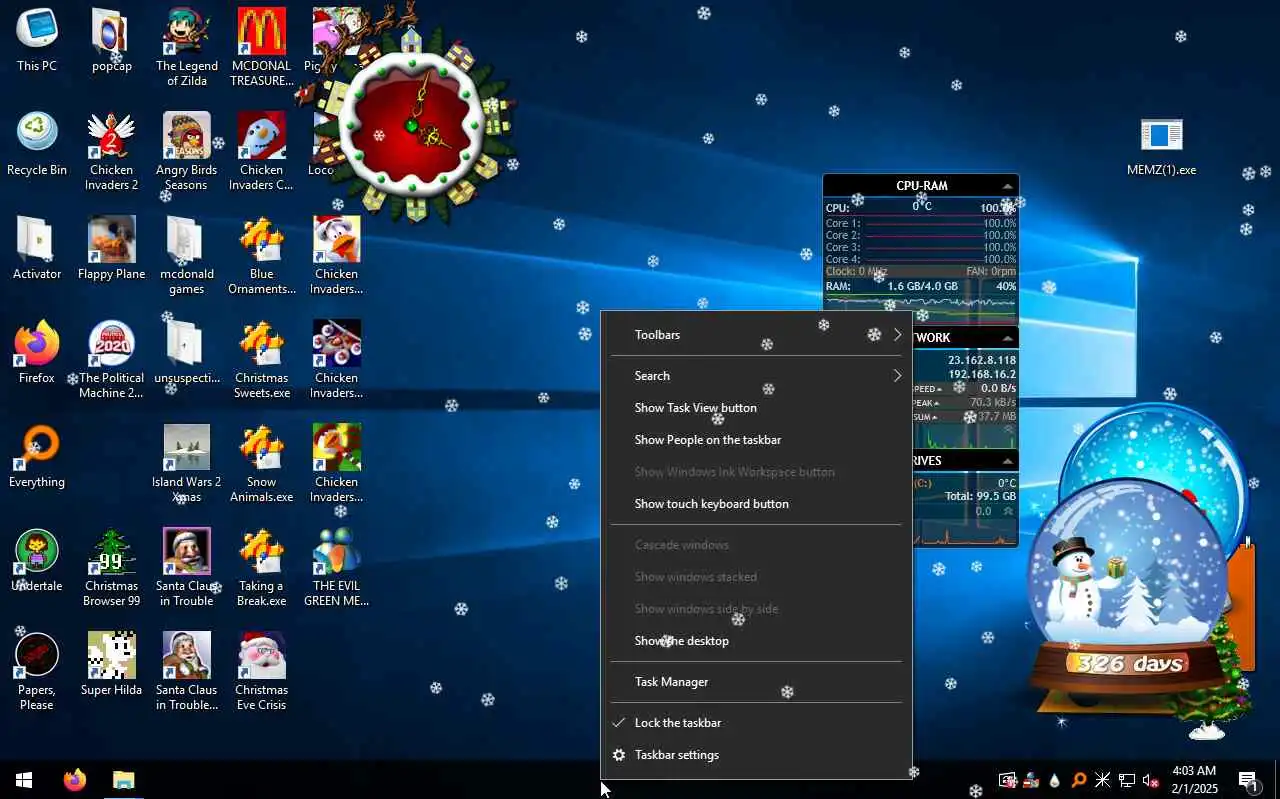Collapse the Network gadget section arrow

[x=1007, y=338]
